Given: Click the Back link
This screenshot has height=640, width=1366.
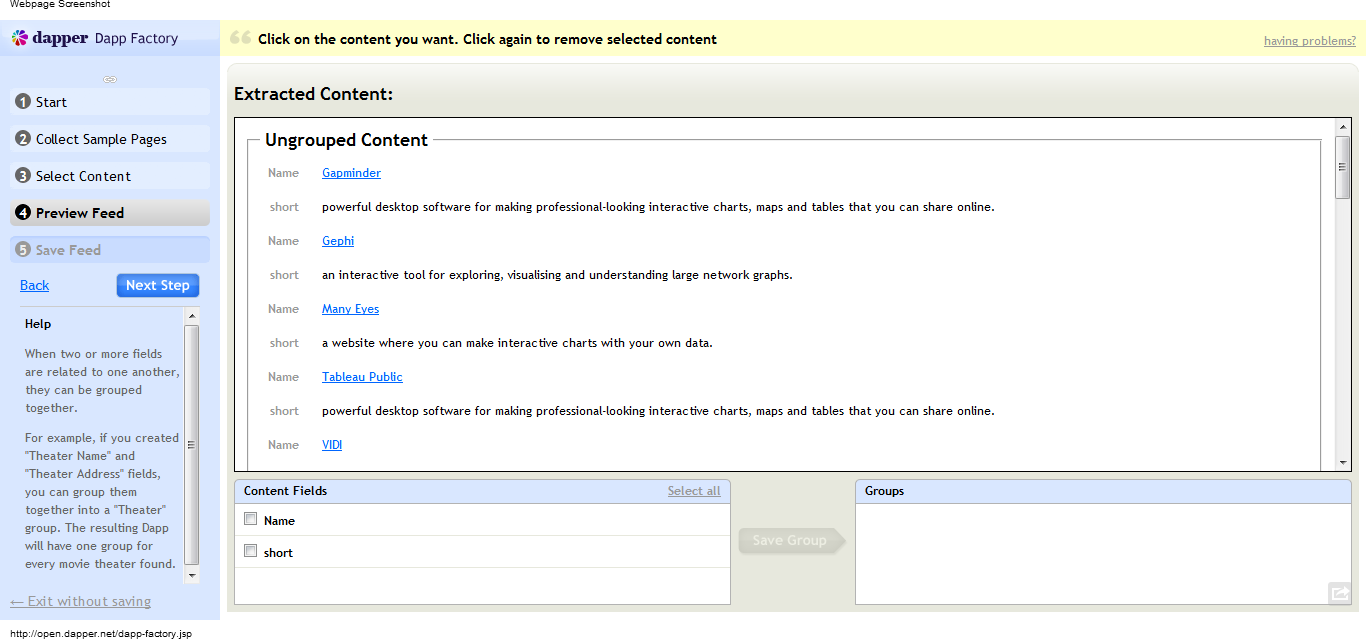Looking at the screenshot, I should (34, 285).
